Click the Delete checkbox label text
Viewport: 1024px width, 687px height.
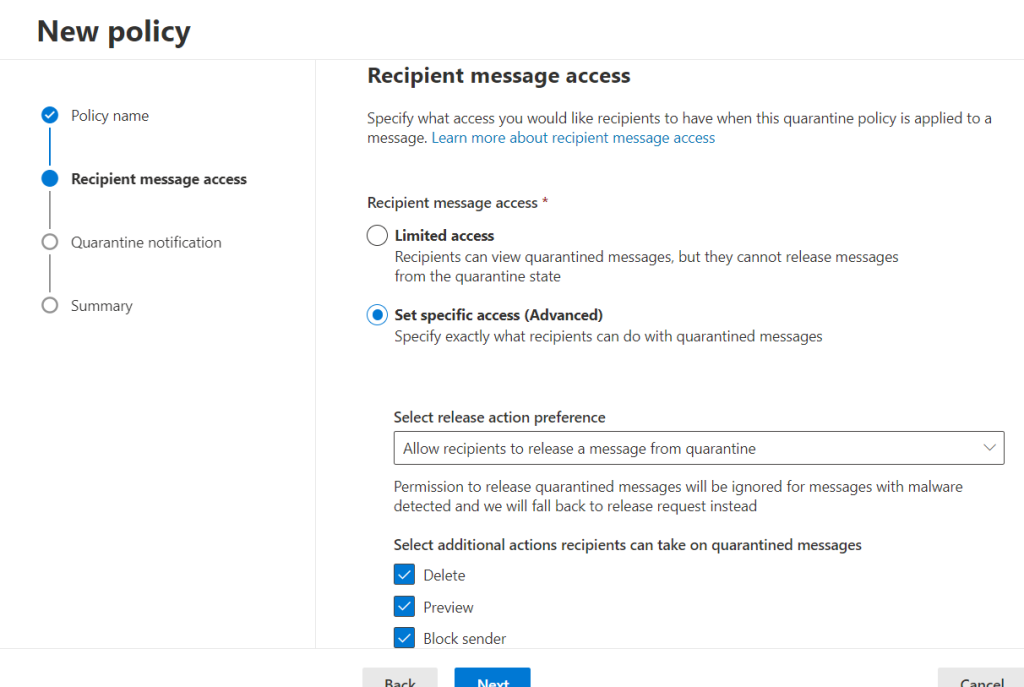tap(444, 575)
